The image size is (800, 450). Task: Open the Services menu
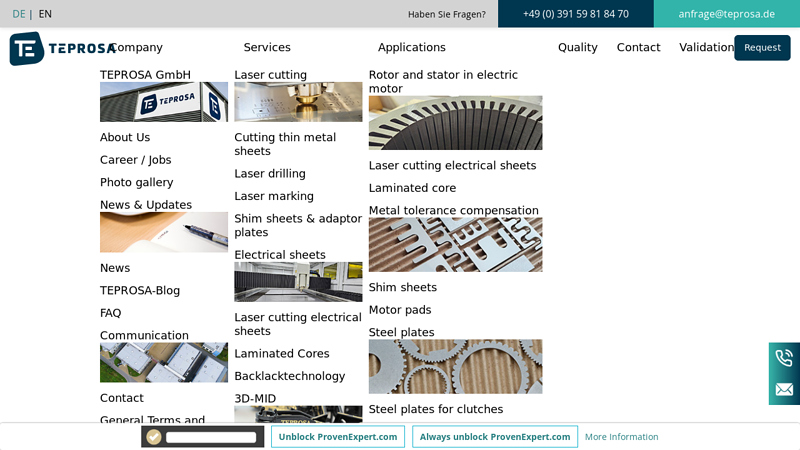click(267, 47)
